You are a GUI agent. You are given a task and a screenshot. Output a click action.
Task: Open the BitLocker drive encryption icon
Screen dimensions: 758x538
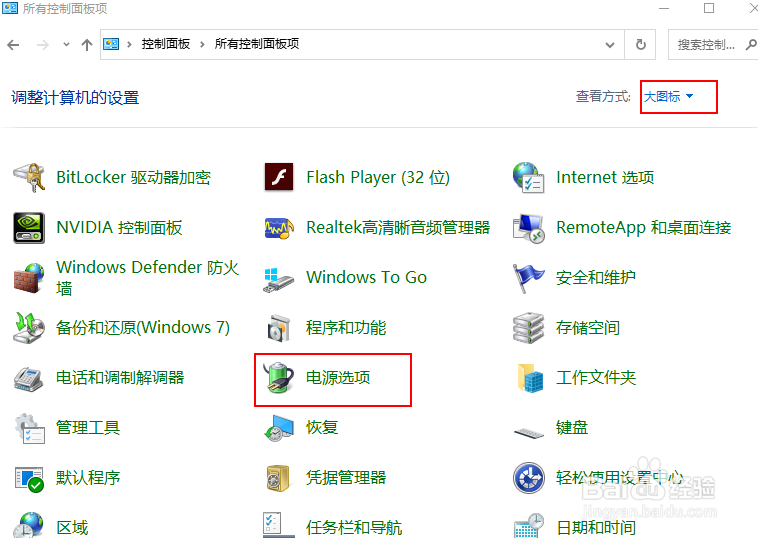pos(29,177)
